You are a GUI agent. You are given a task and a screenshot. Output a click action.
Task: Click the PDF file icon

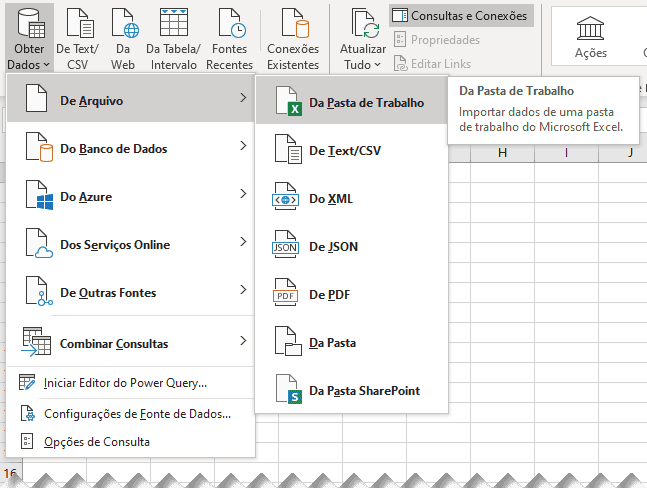285,292
